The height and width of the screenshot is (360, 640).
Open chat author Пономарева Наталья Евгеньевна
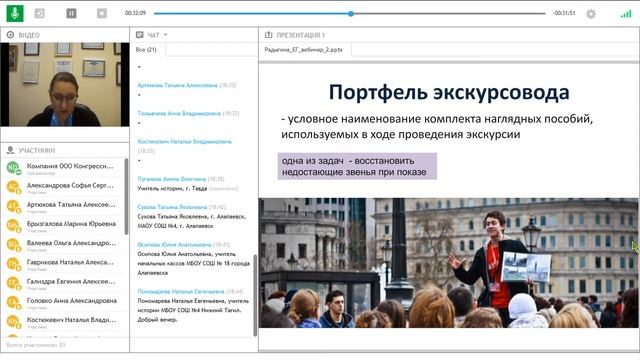[x=181, y=292]
